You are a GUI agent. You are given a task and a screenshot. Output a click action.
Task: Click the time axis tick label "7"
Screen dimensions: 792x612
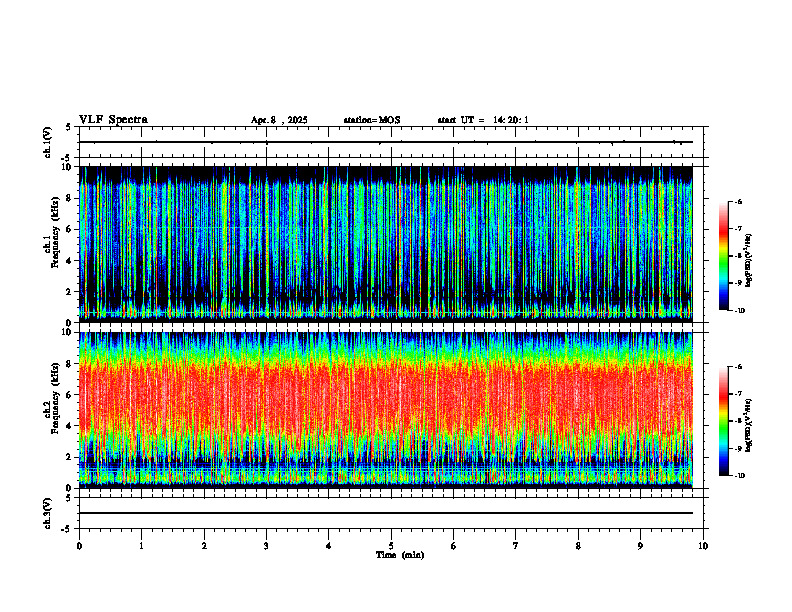click(516, 546)
